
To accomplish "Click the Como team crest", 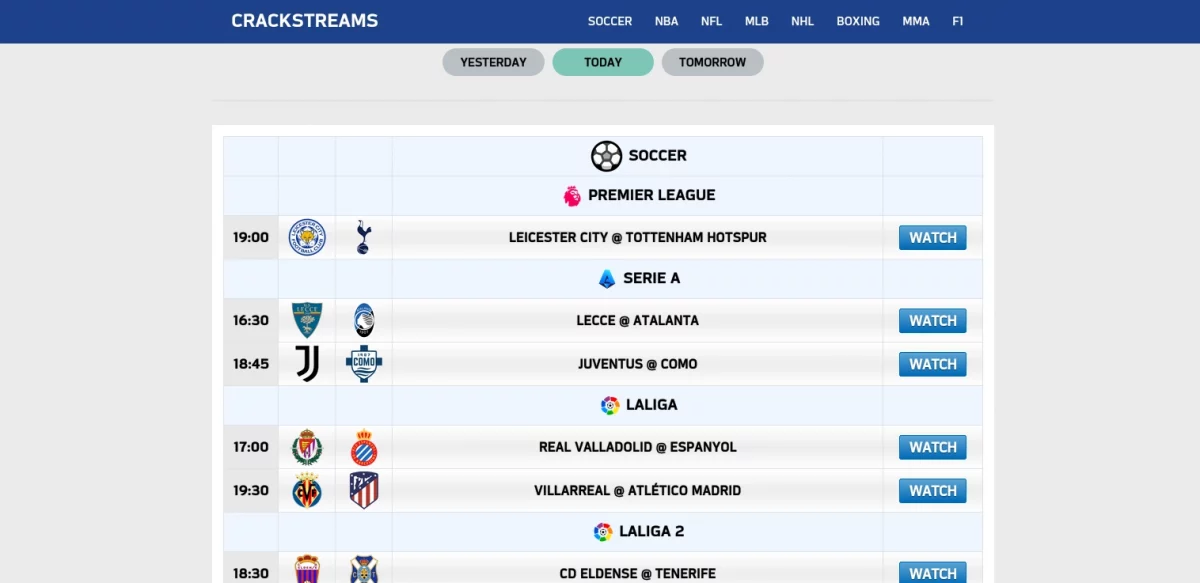I will 363,364.
